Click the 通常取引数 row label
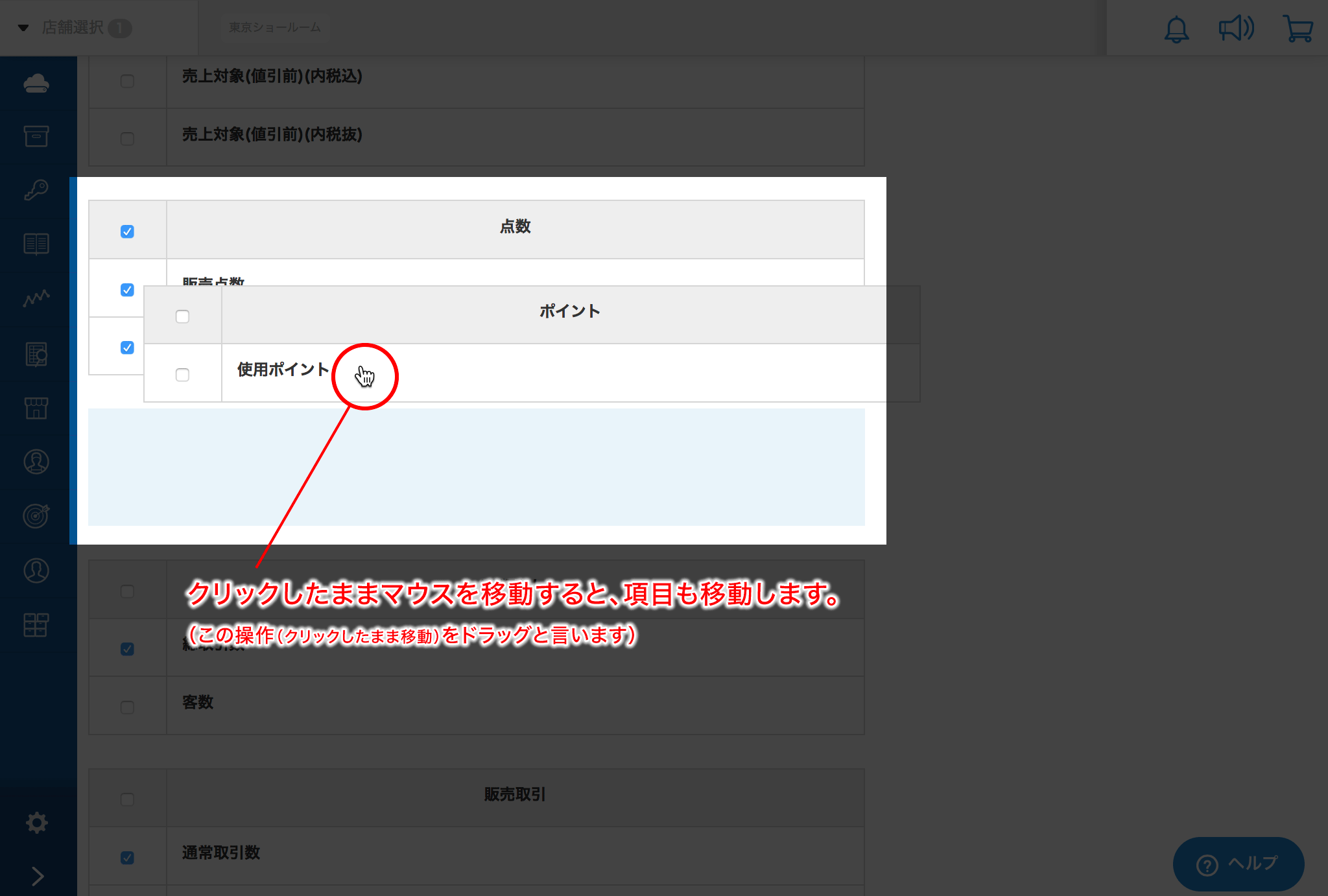This screenshot has height=896, width=1328. (221, 853)
